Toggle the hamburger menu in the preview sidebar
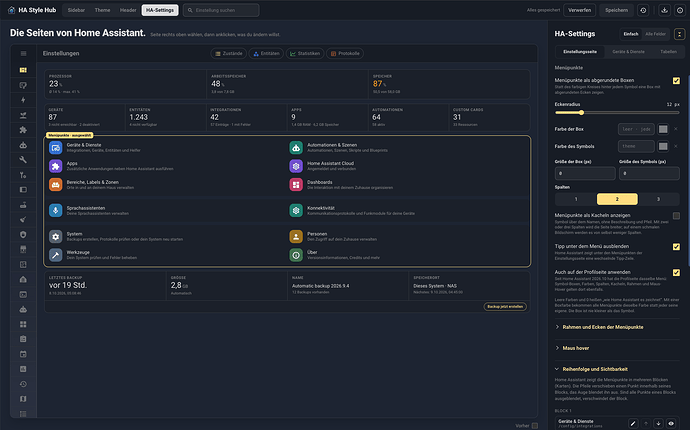This screenshot has height=430, width=690. tap(23, 54)
